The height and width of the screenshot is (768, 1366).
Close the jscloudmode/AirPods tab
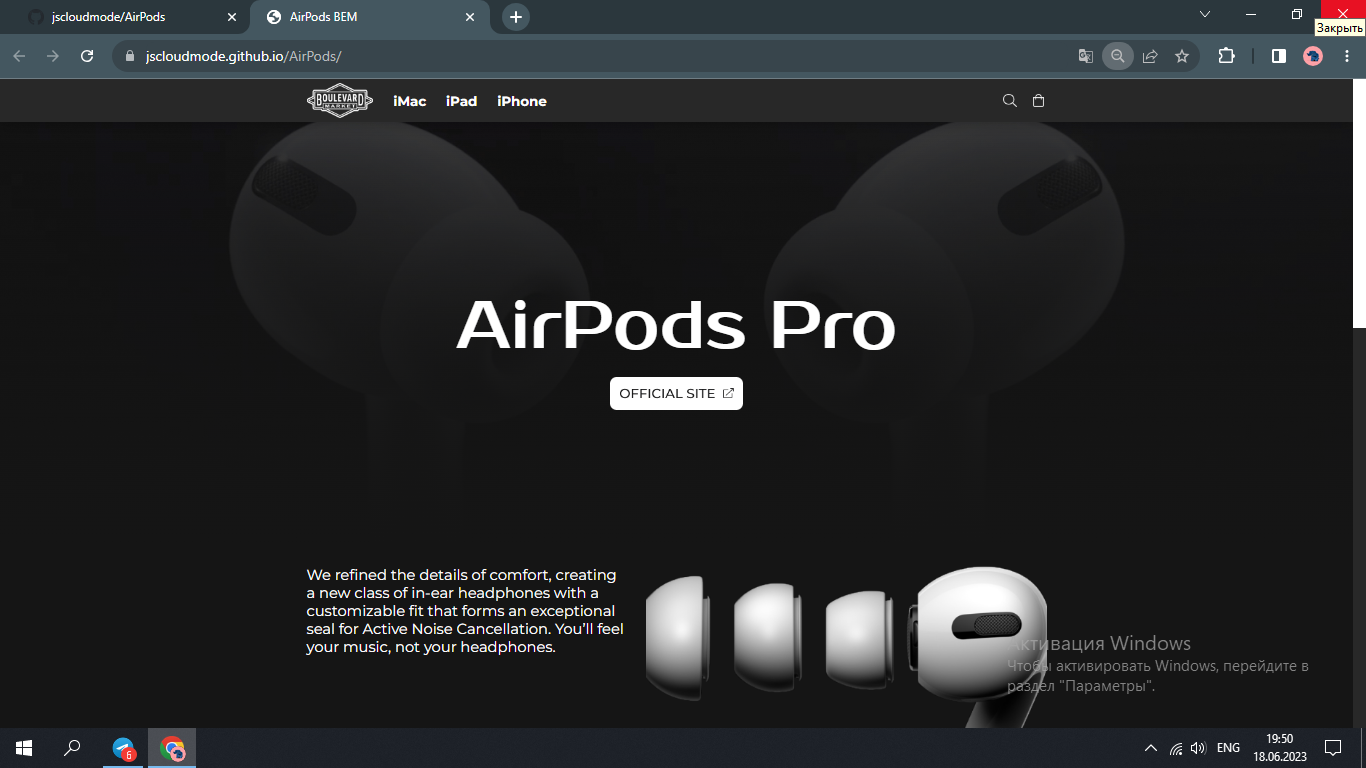click(232, 17)
